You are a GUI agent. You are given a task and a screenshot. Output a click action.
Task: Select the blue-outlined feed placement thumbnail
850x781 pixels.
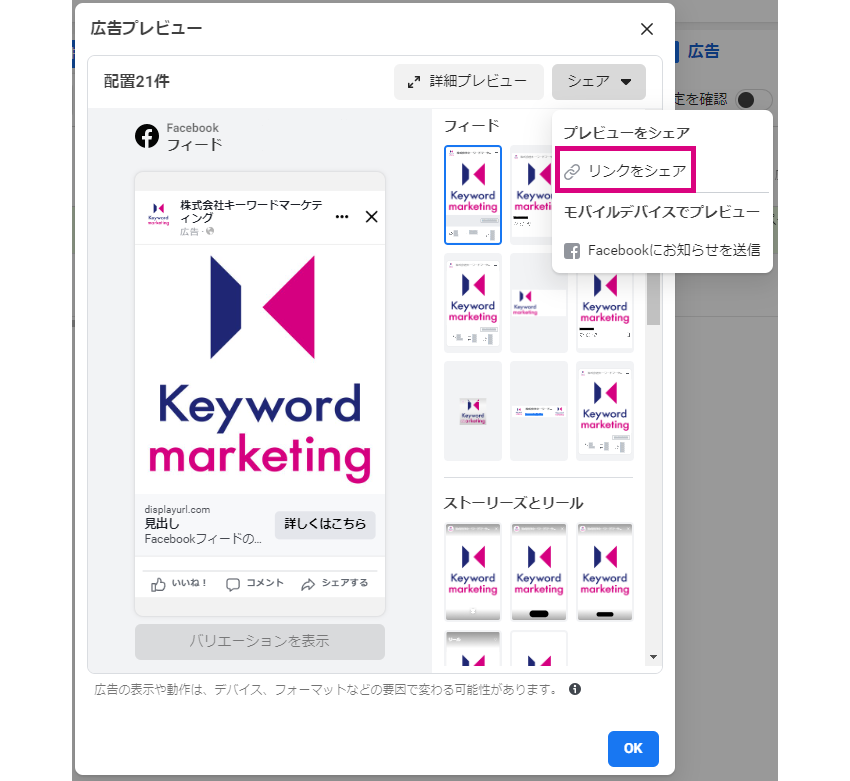point(473,195)
